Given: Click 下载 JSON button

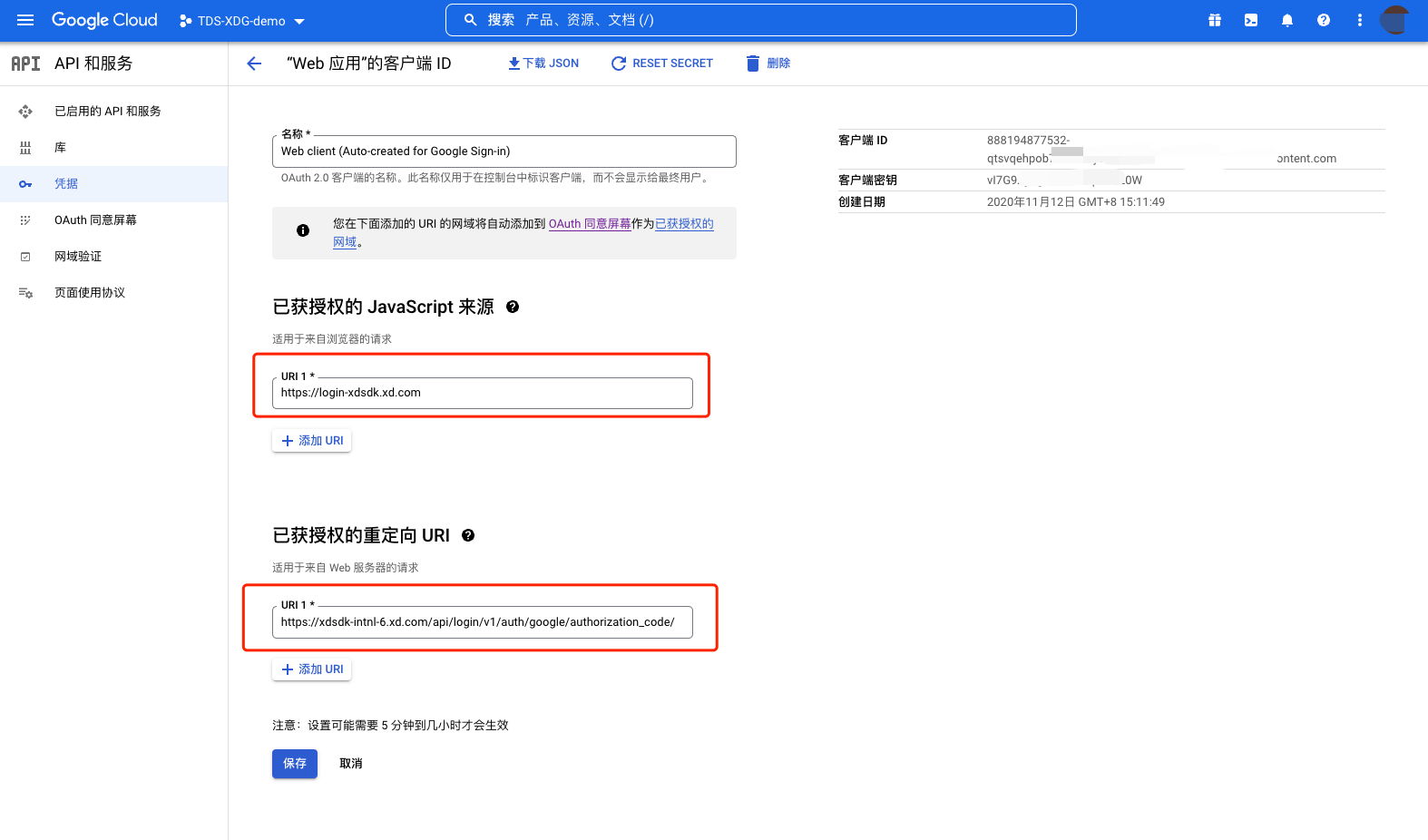Looking at the screenshot, I should (543, 63).
